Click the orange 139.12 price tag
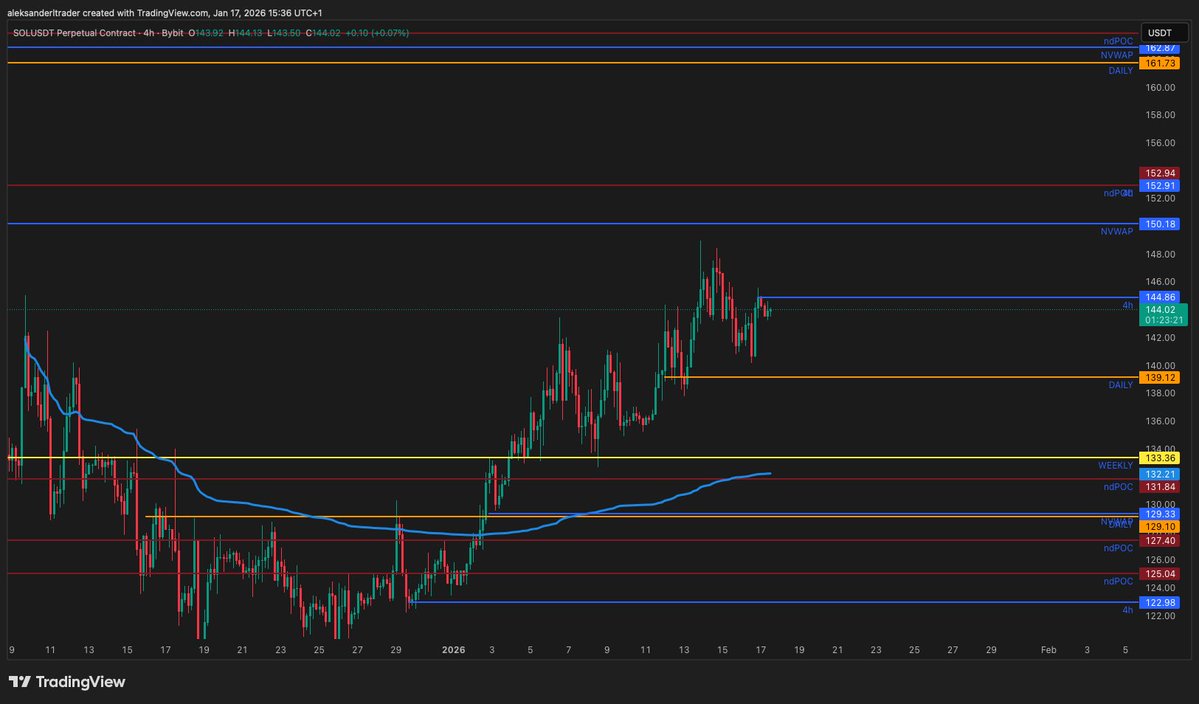 point(1160,377)
